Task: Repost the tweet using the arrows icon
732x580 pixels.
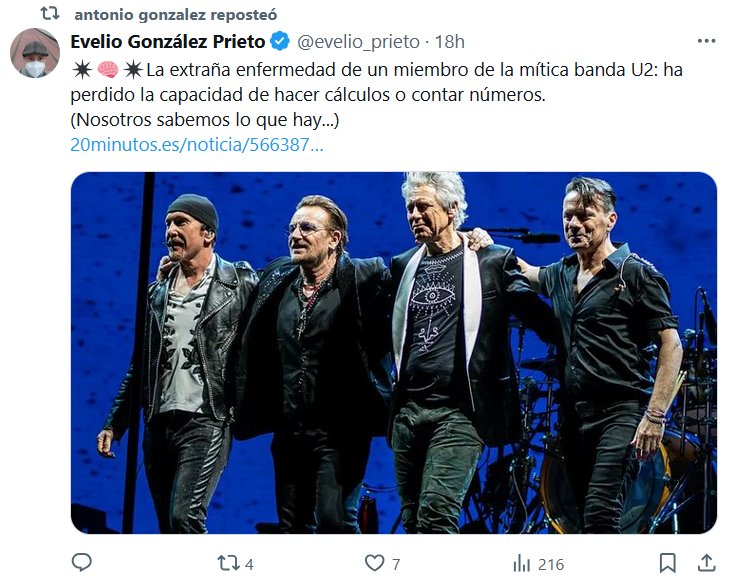Action: (x=227, y=563)
